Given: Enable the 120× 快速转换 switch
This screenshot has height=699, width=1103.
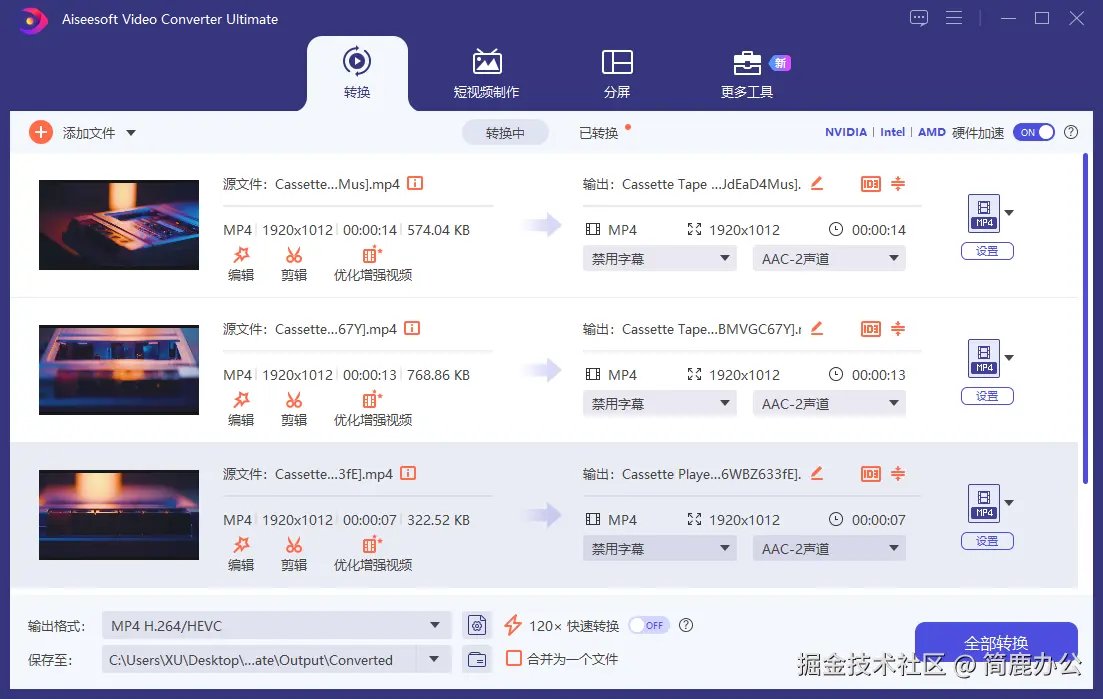Looking at the screenshot, I should (x=647, y=624).
